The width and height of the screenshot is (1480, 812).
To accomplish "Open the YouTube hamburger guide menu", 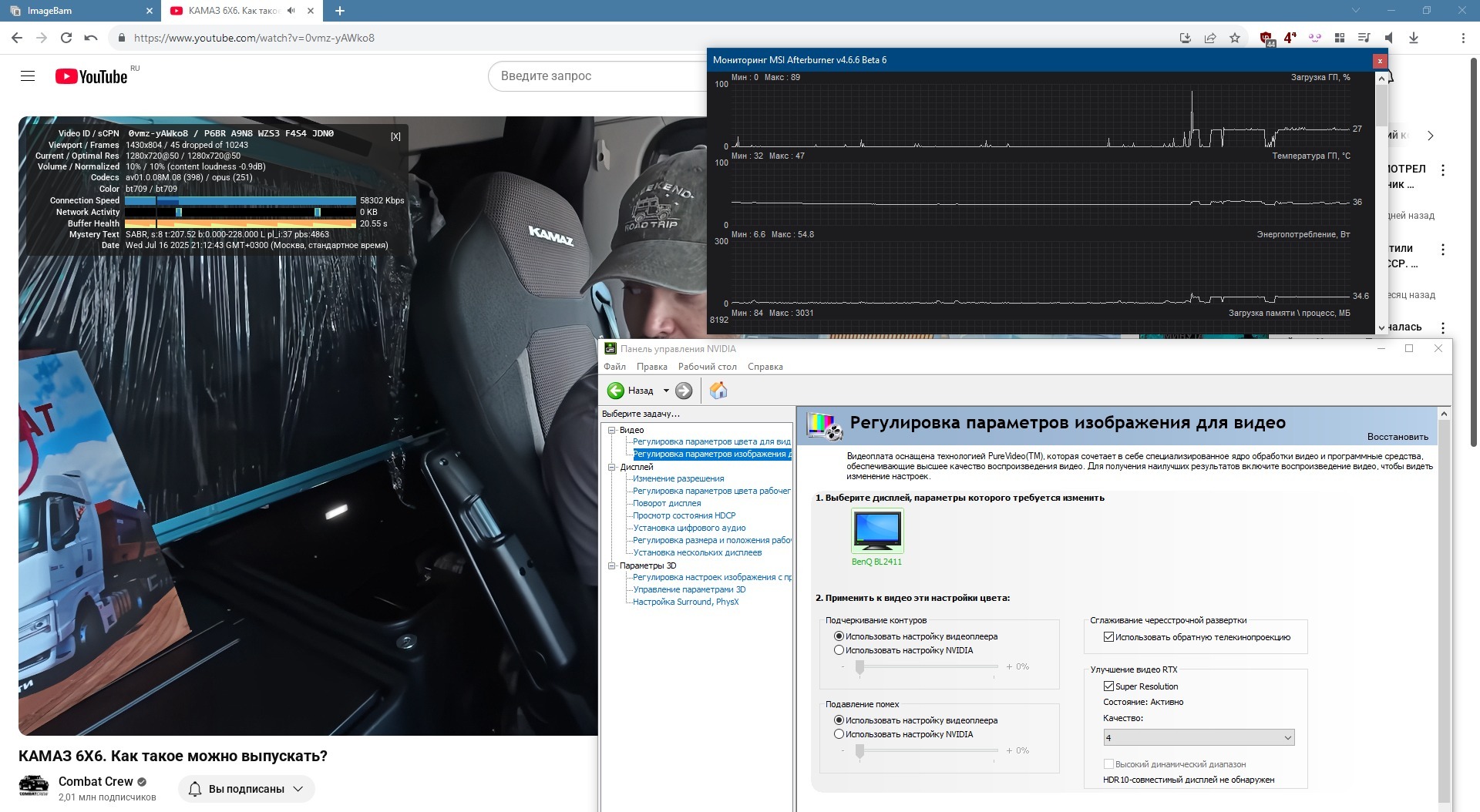I will (x=28, y=76).
